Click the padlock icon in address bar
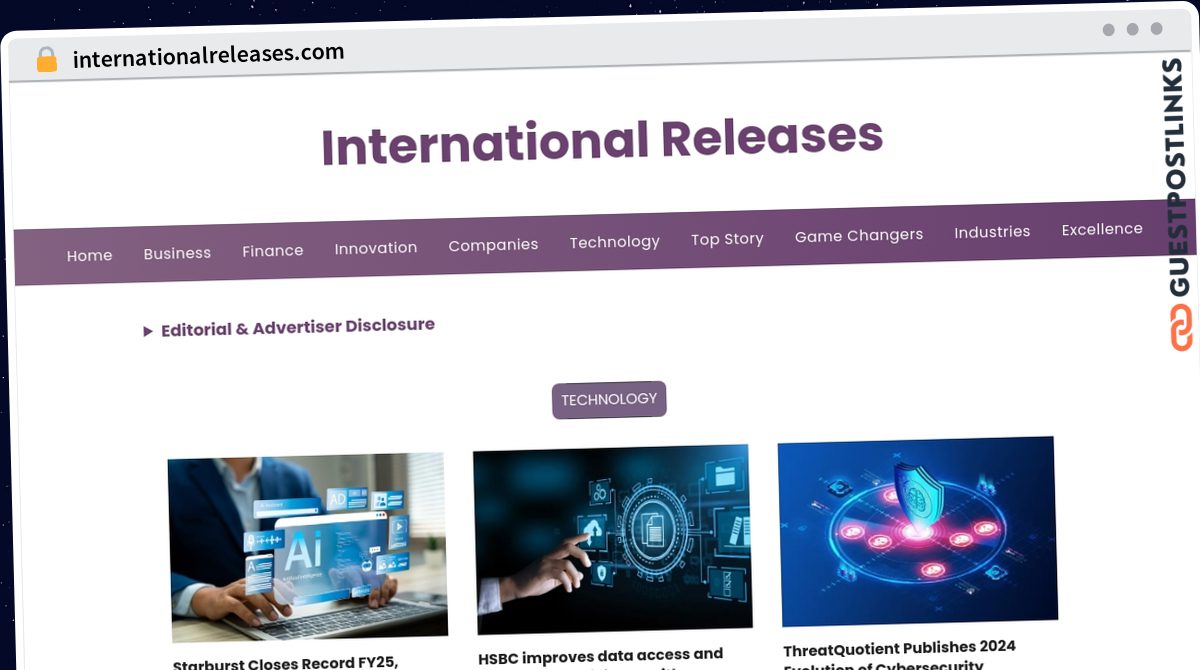The width and height of the screenshot is (1200, 670). pos(47,59)
